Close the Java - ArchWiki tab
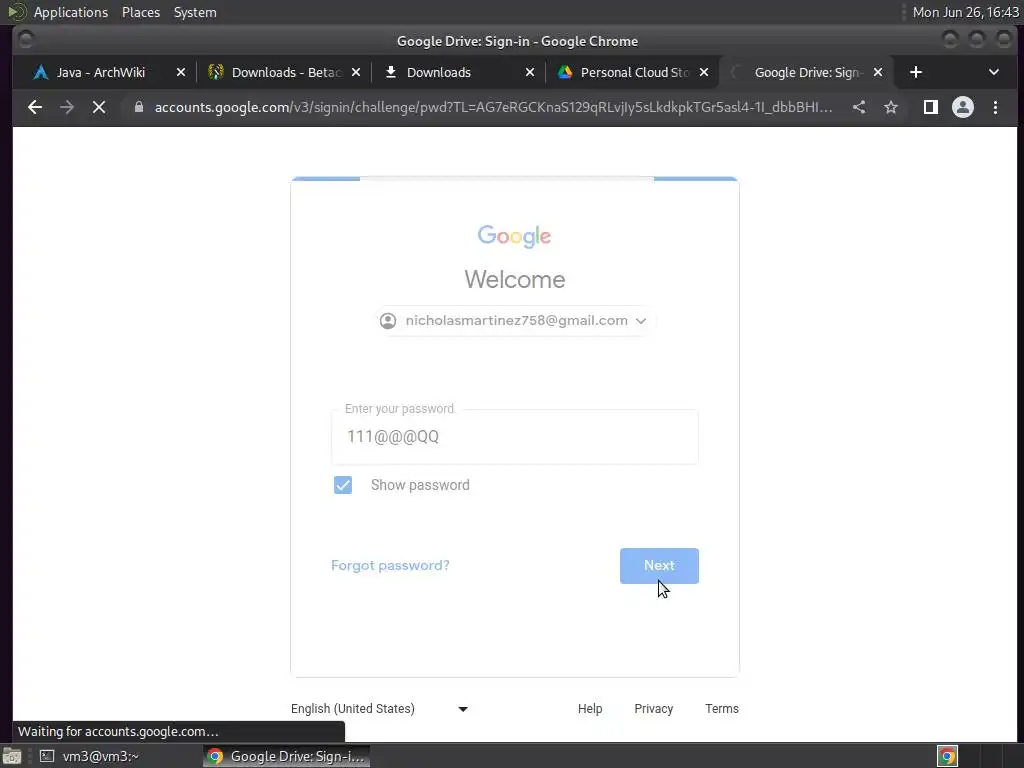1024x768 pixels. click(181, 72)
